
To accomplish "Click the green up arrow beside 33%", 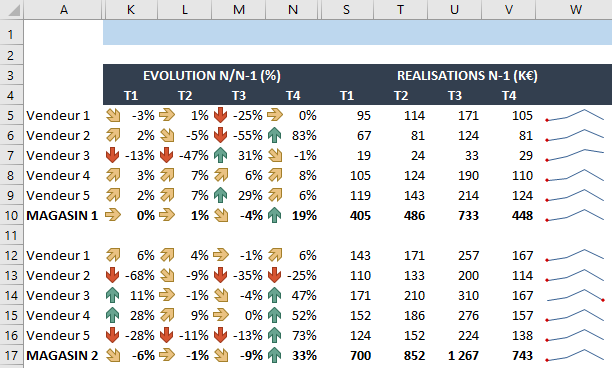I will (274, 355).
